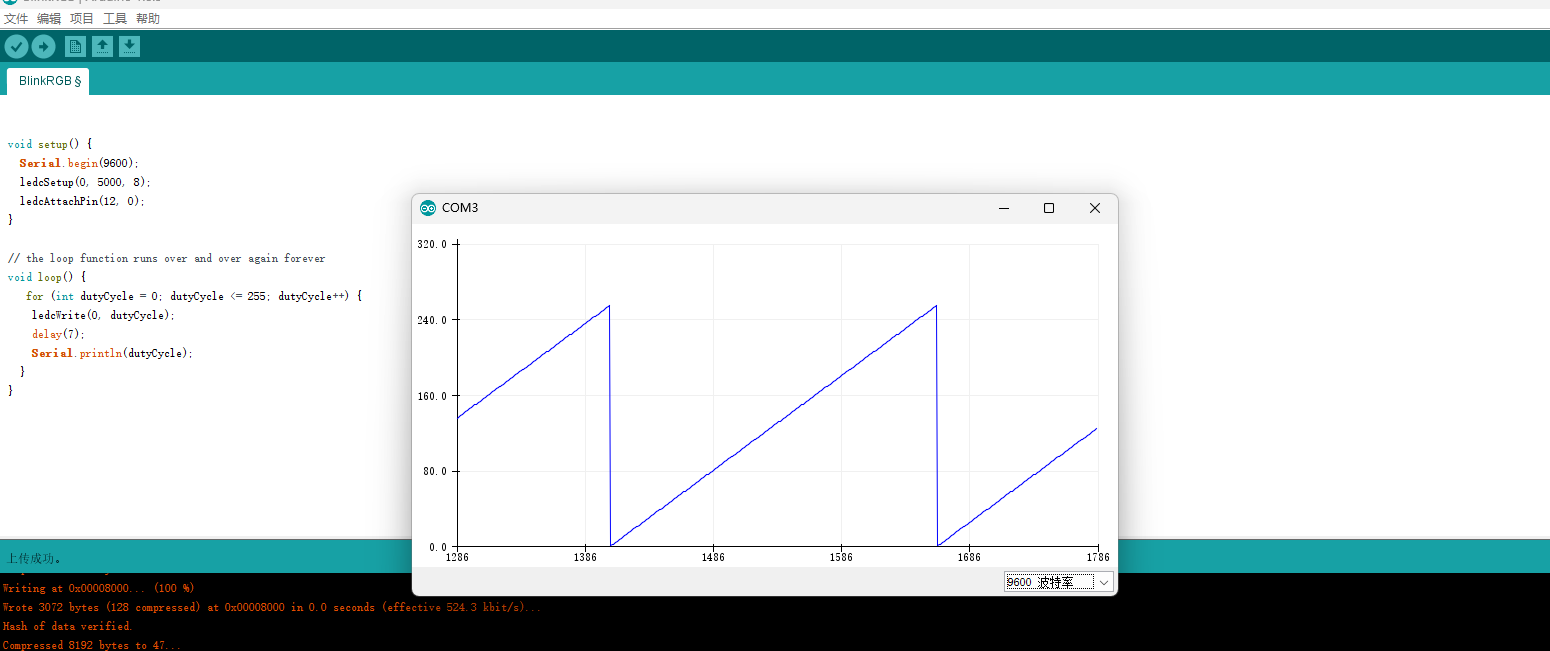Click the 1786 x-axis label
Image resolution: width=1550 pixels, height=651 pixels.
coord(1097,557)
